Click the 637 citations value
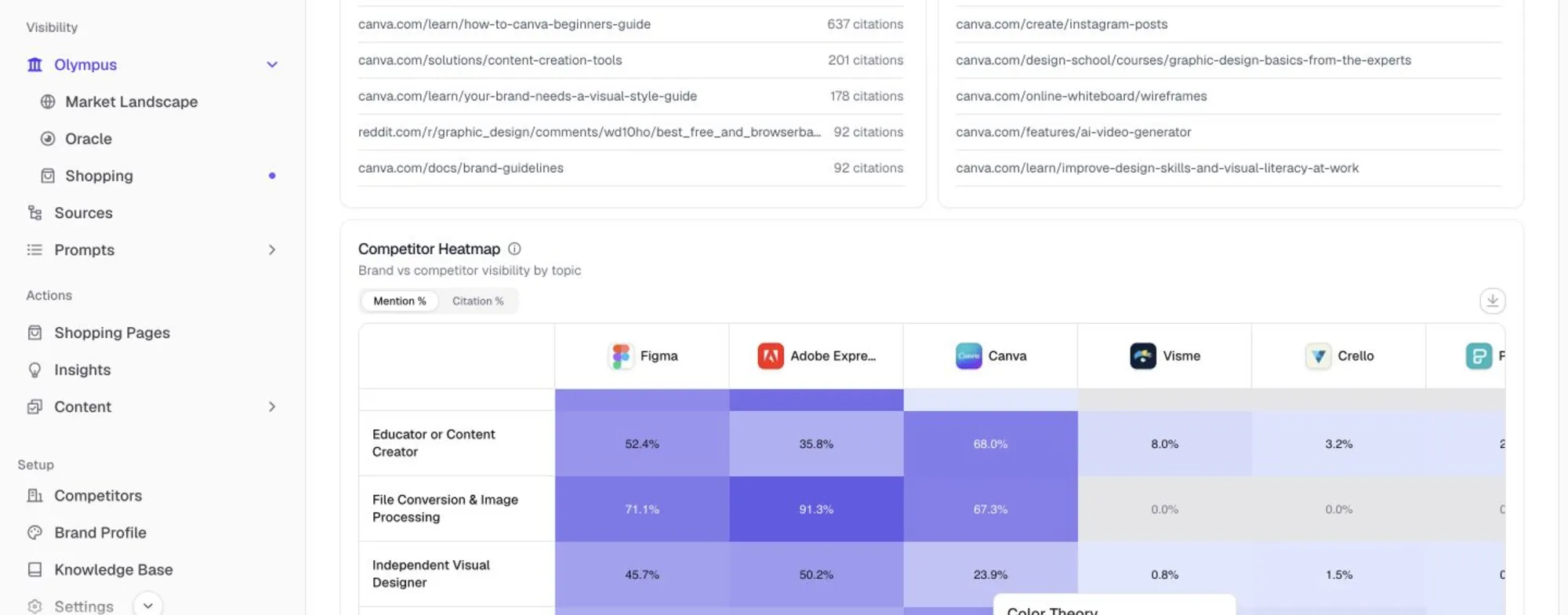The height and width of the screenshot is (615, 1568). pyautogui.click(x=865, y=24)
